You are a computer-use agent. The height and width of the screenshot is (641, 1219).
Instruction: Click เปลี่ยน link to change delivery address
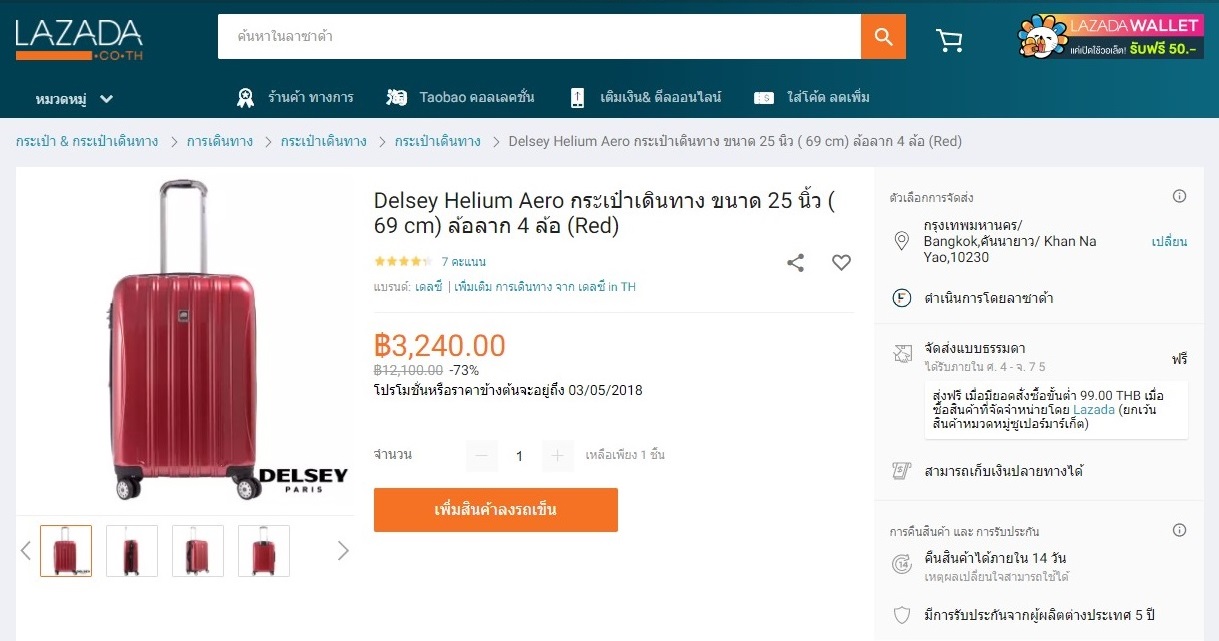pos(1168,242)
